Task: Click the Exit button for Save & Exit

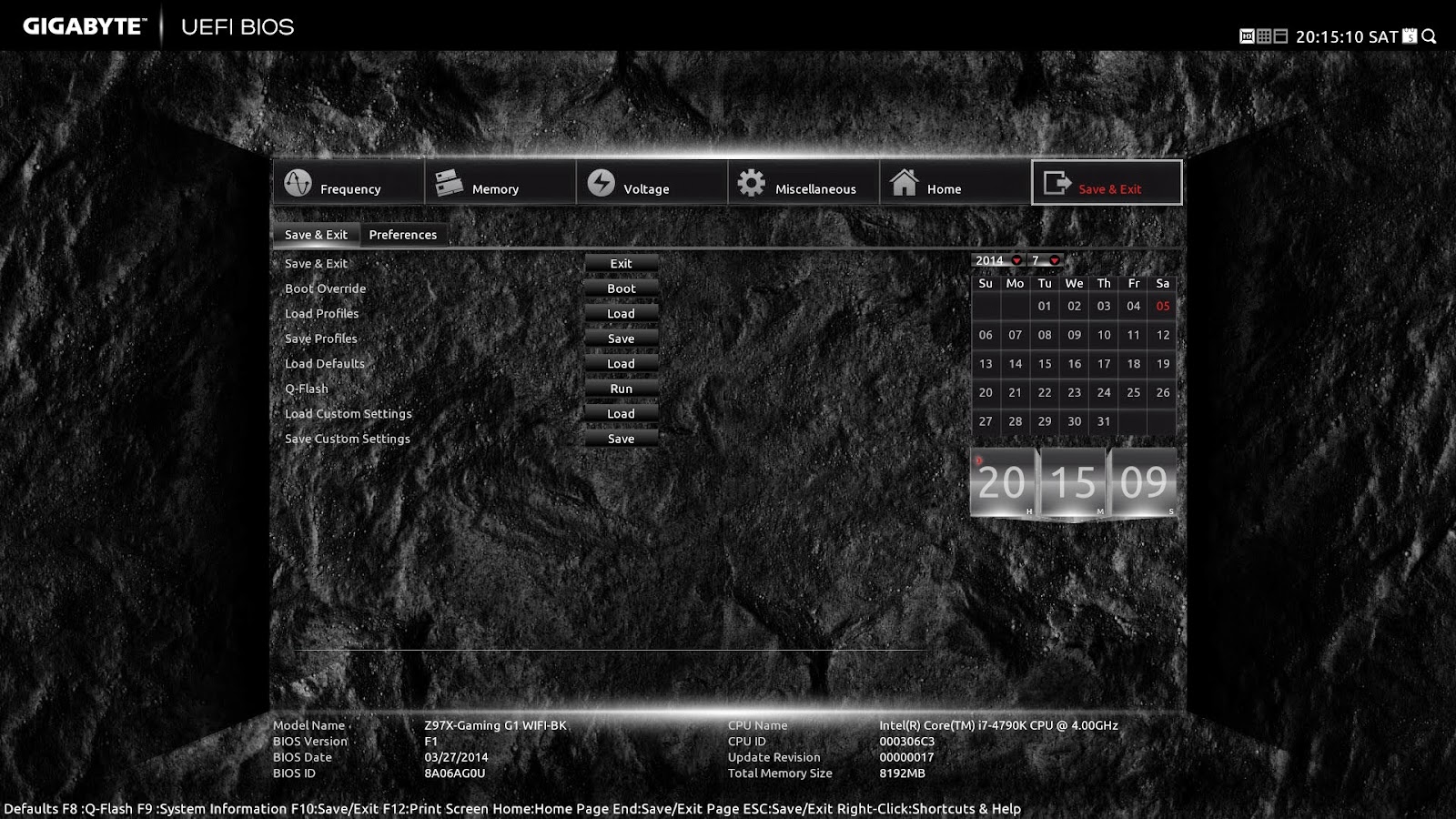Action: 622,263
